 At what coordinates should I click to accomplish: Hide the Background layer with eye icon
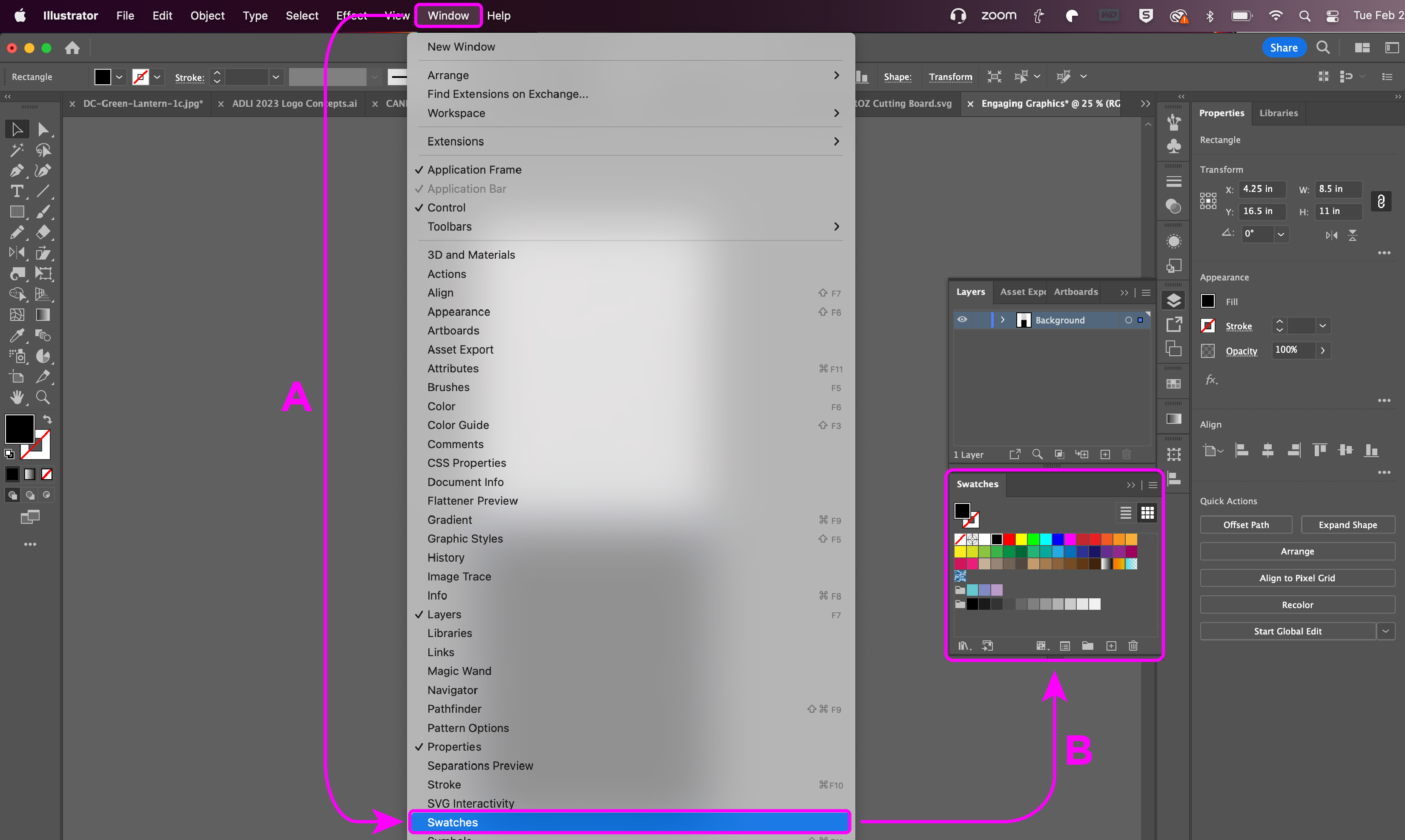pyautogui.click(x=962, y=320)
